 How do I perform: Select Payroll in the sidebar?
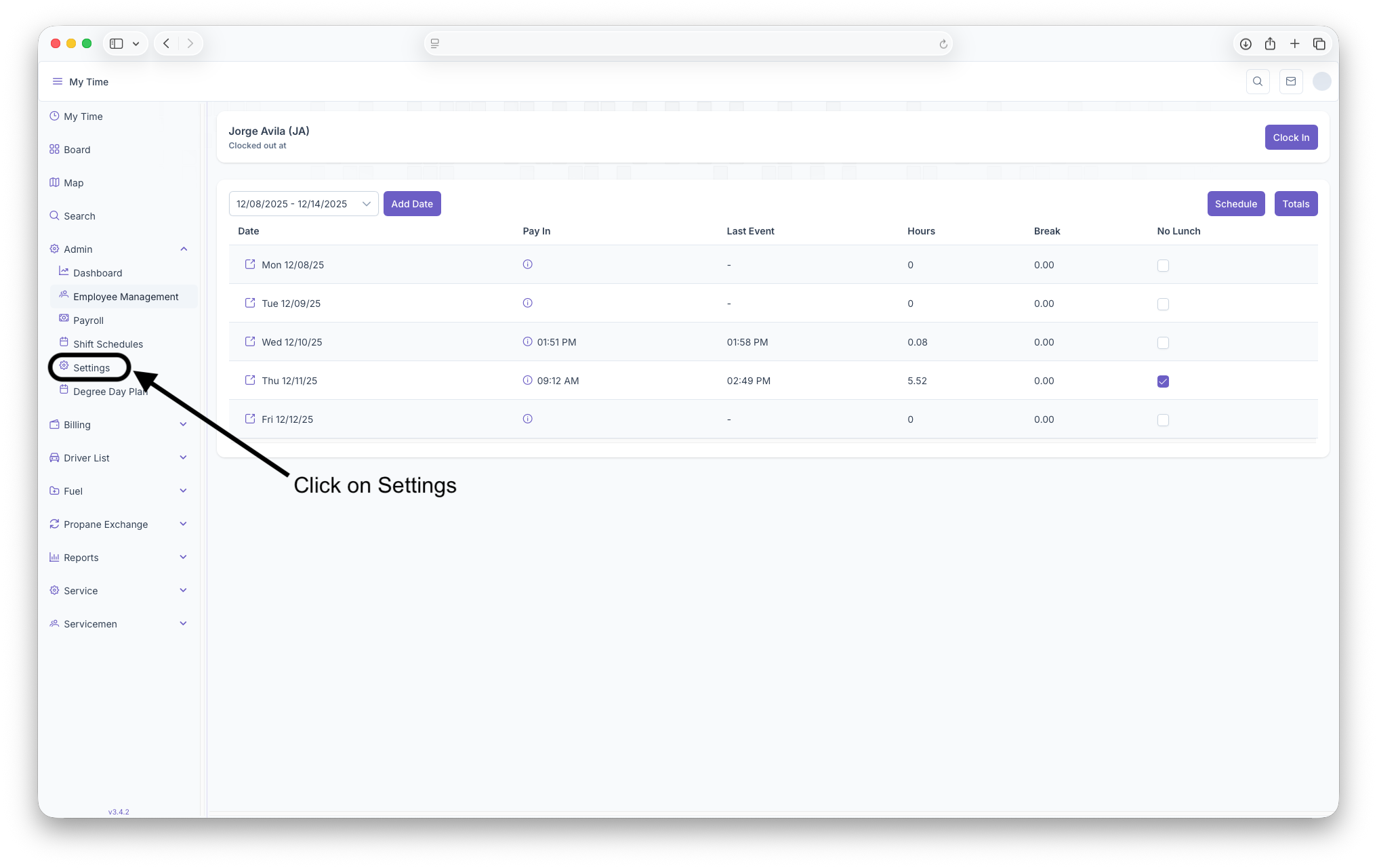tap(88, 321)
